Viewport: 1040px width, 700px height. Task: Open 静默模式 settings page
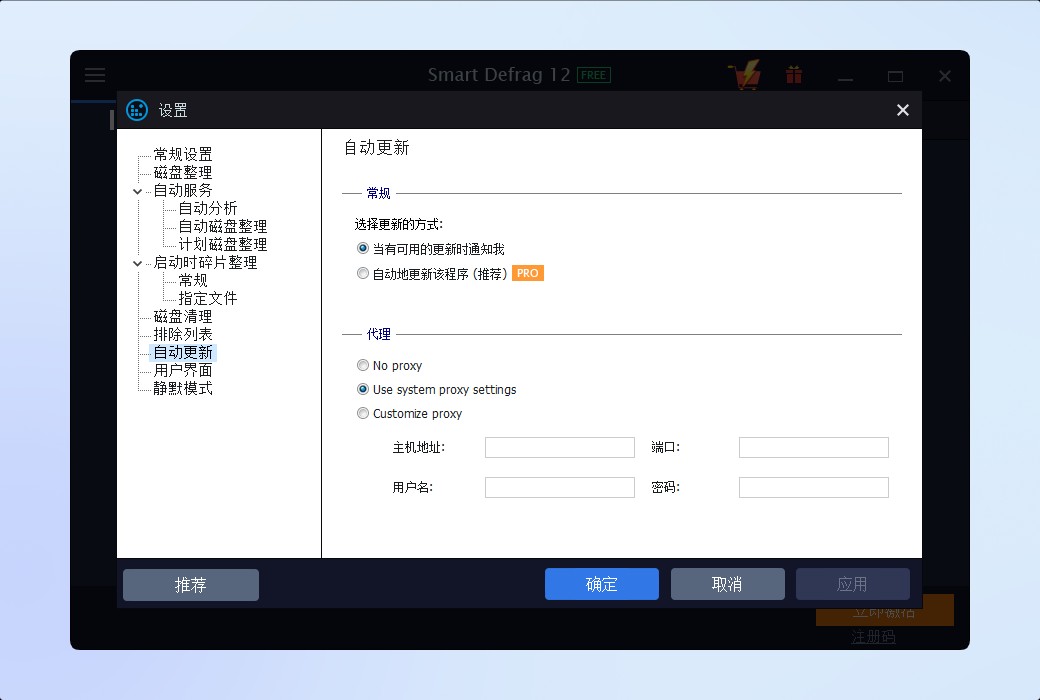(183, 388)
